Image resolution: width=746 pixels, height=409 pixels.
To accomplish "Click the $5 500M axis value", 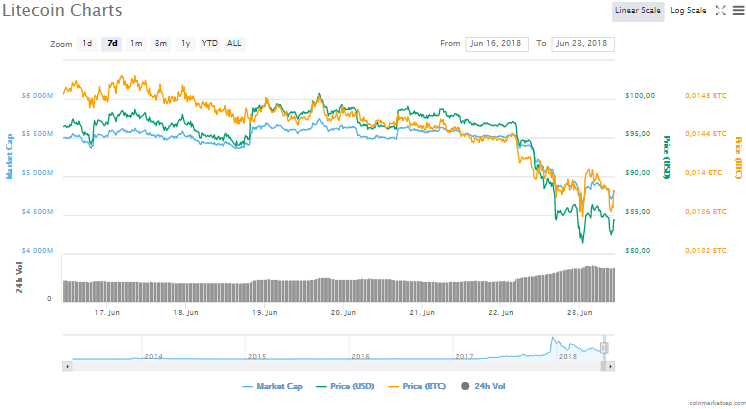I will coord(37,134).
